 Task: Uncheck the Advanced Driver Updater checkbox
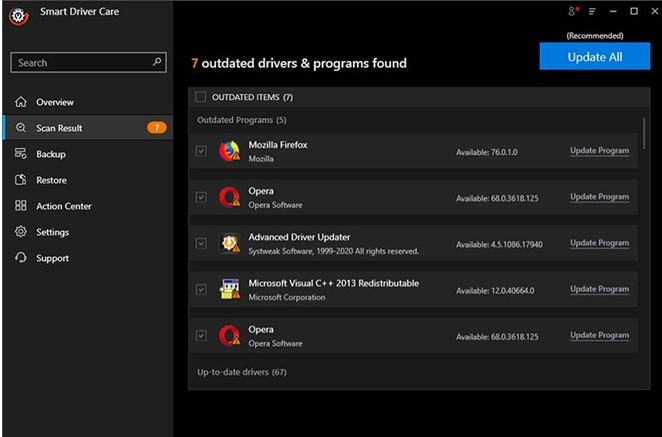(201, 243)
